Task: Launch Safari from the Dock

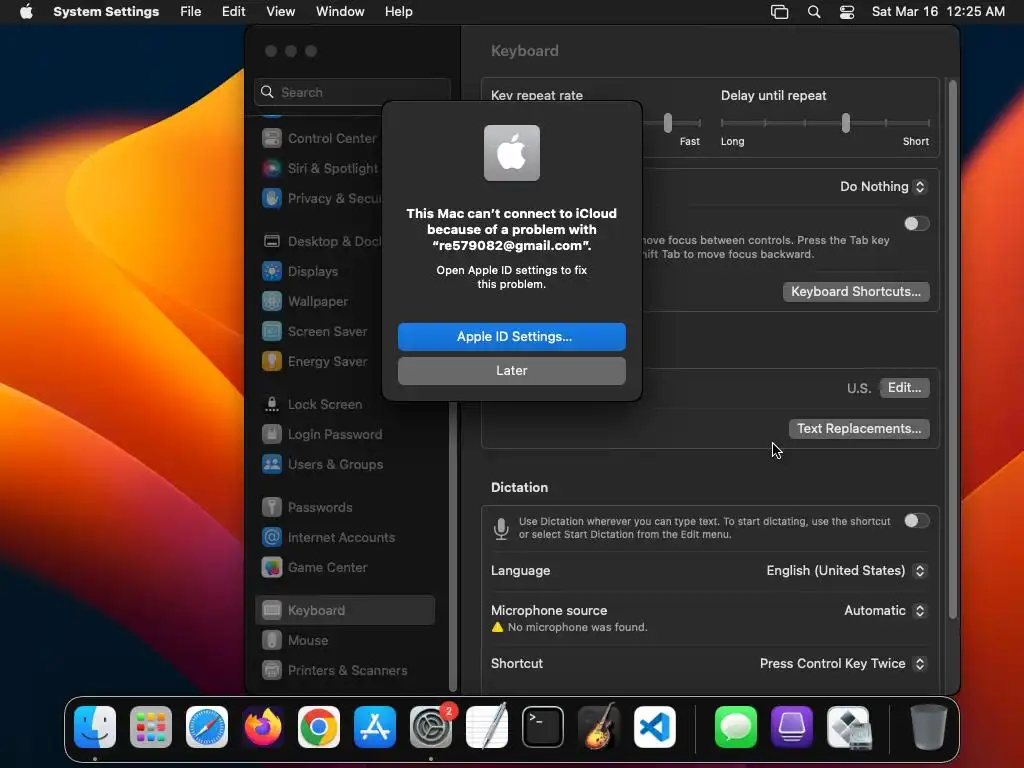Action: tap(207, 727)
